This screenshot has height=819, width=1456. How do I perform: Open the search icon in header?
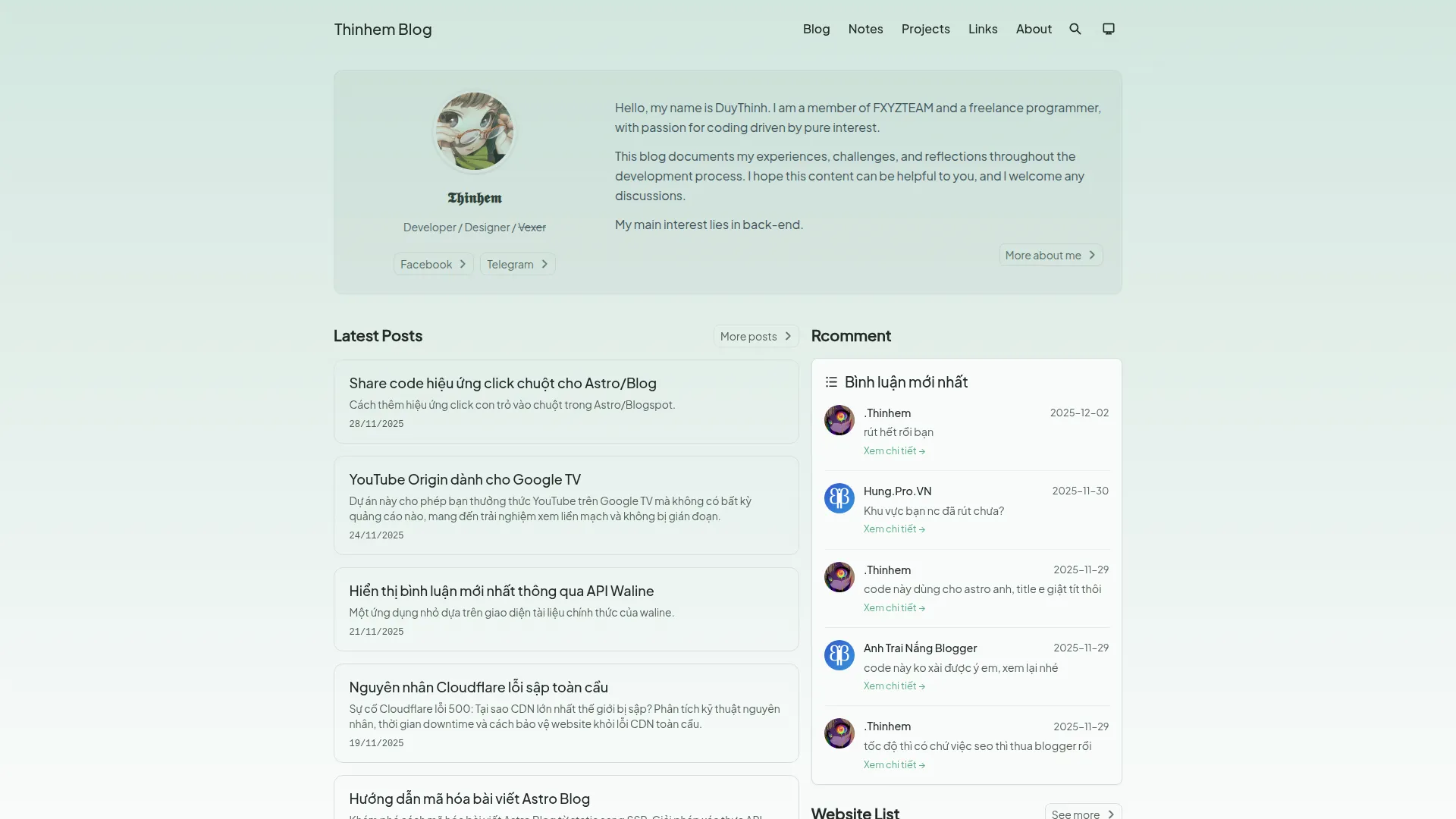(1075, 29)
